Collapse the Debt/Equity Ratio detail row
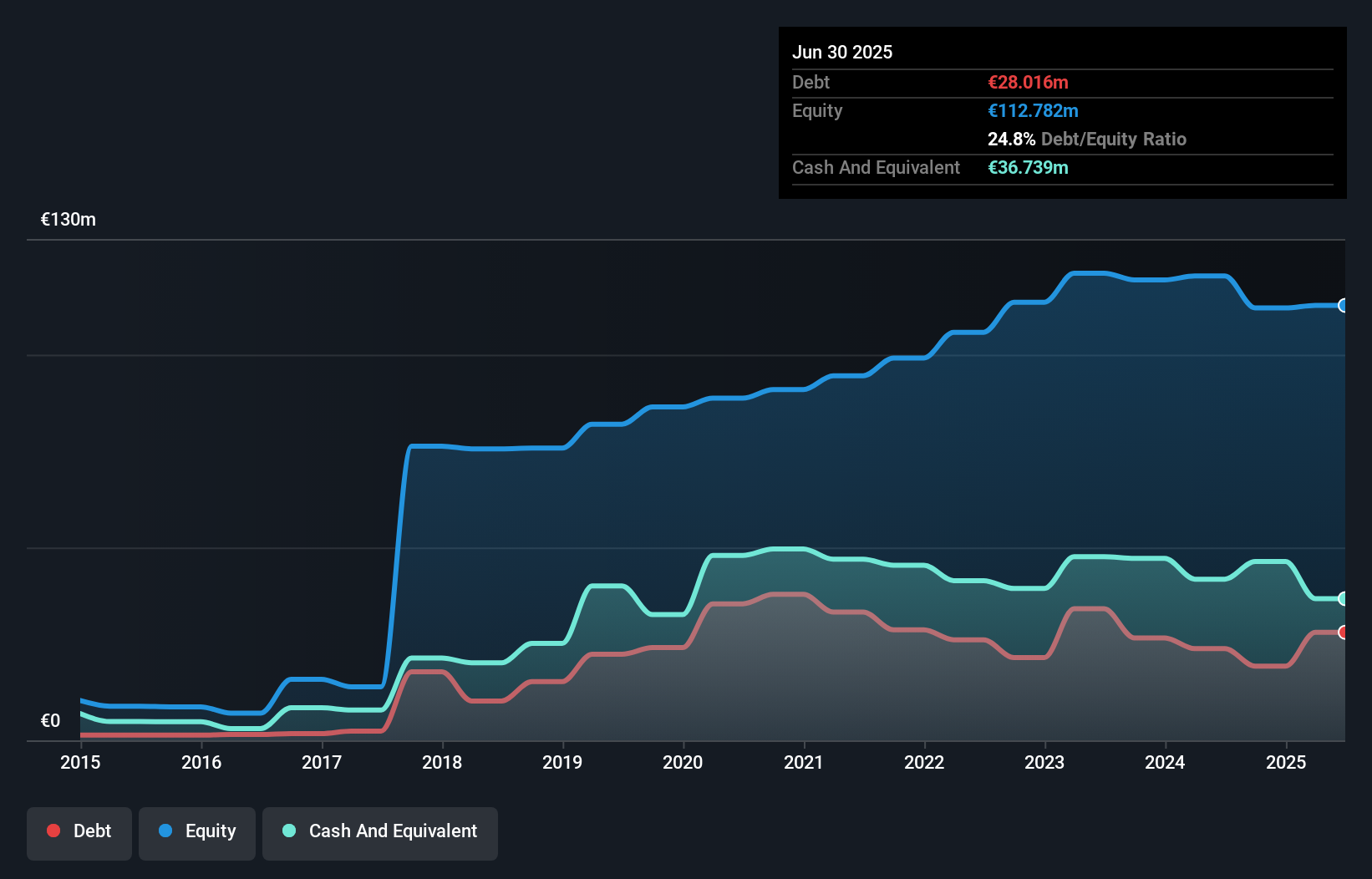 [1087, 139]
